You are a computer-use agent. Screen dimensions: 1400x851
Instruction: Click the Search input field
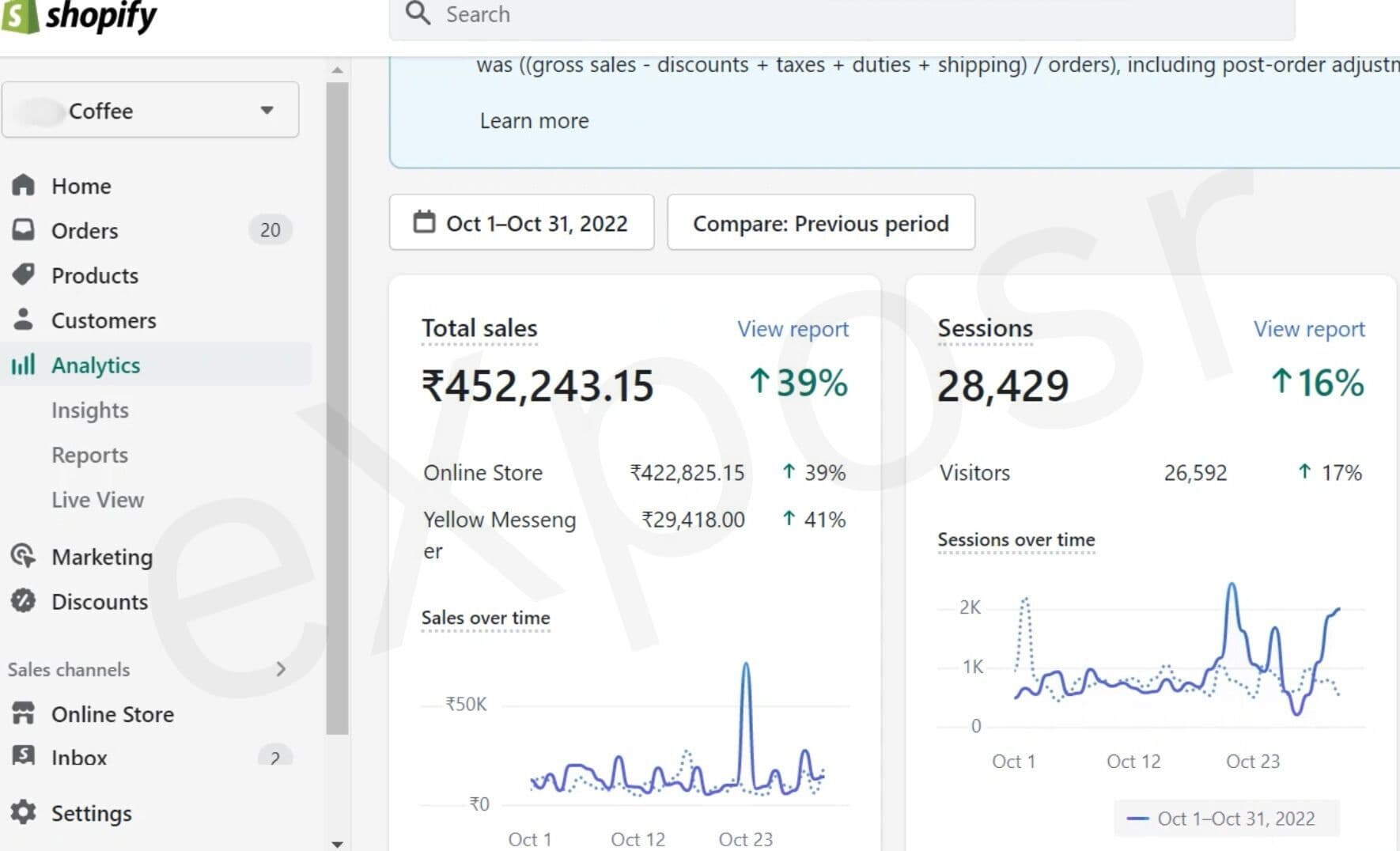tap(842, 16)
